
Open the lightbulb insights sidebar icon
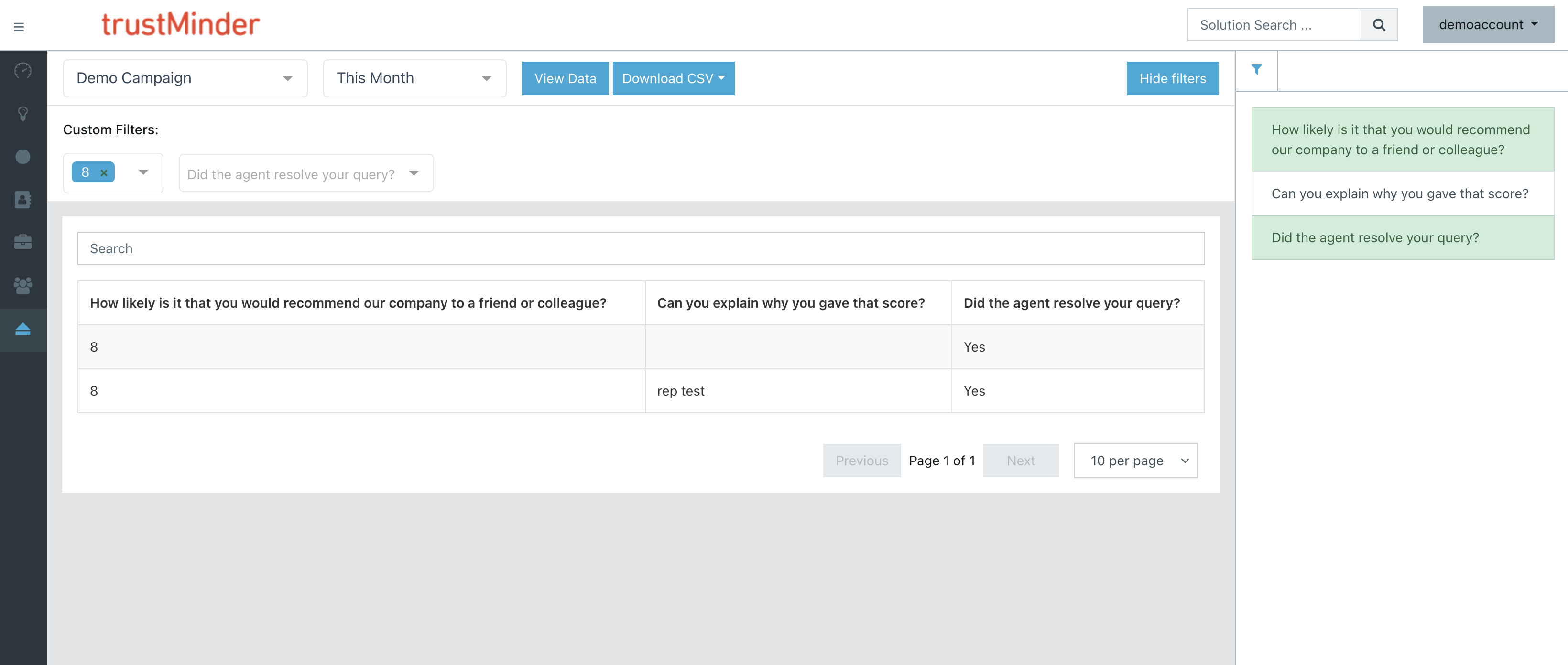coord(23,114)
